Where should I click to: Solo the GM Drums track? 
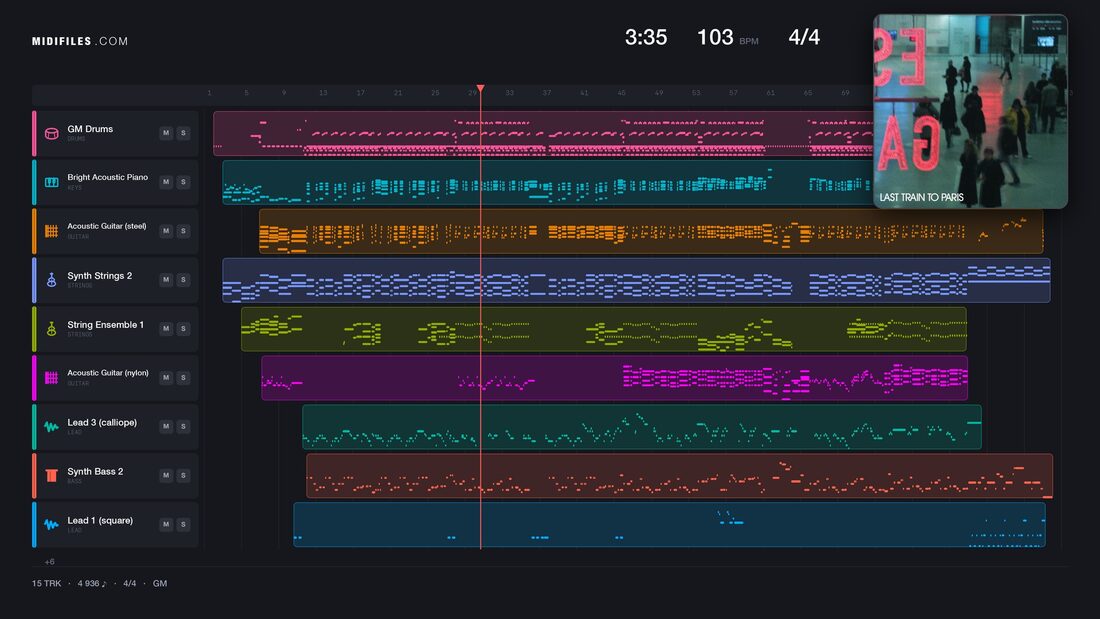click(x=183, y=133)
